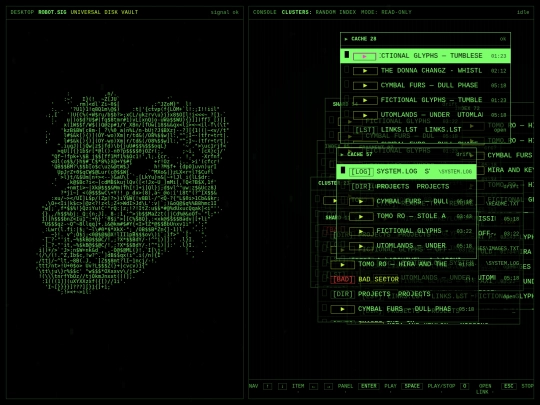Select Clusters: in the console header
Image resolution: width=540 pixels, height=405 pixels.
point(297,12)
